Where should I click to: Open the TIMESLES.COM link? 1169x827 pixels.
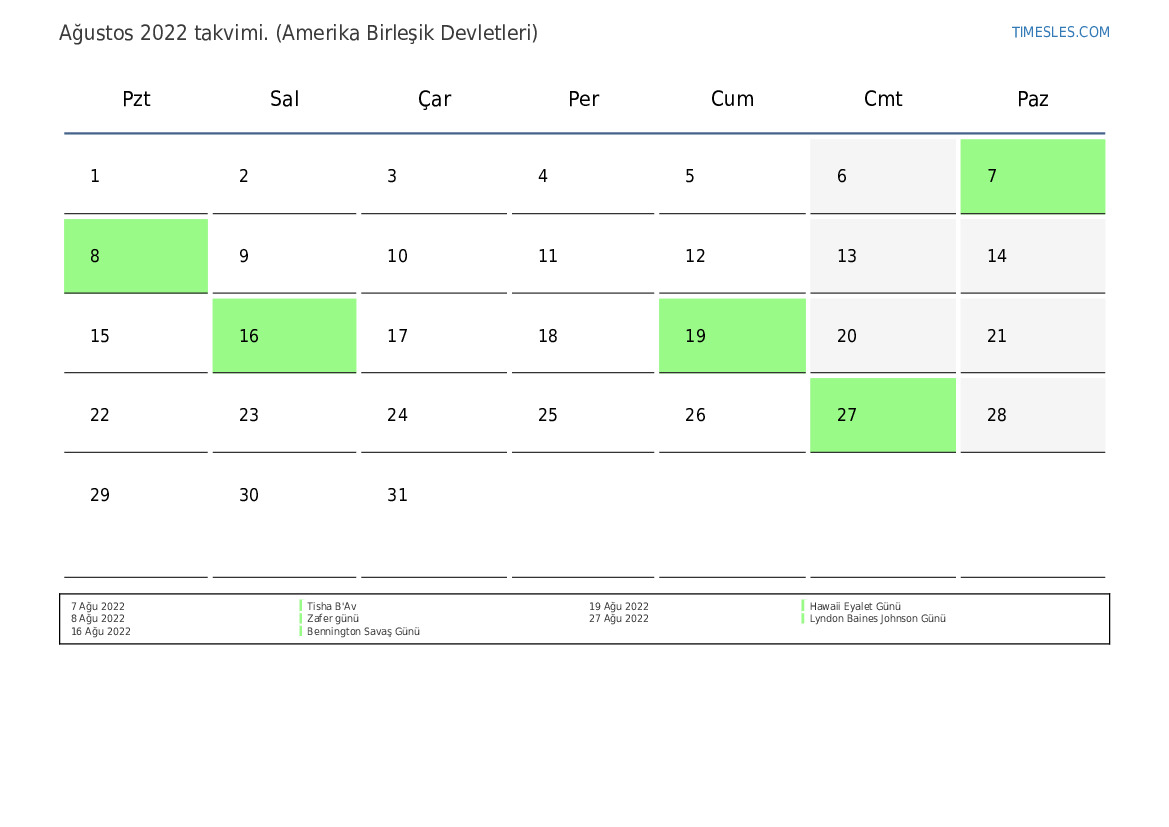coord(1060,32)
